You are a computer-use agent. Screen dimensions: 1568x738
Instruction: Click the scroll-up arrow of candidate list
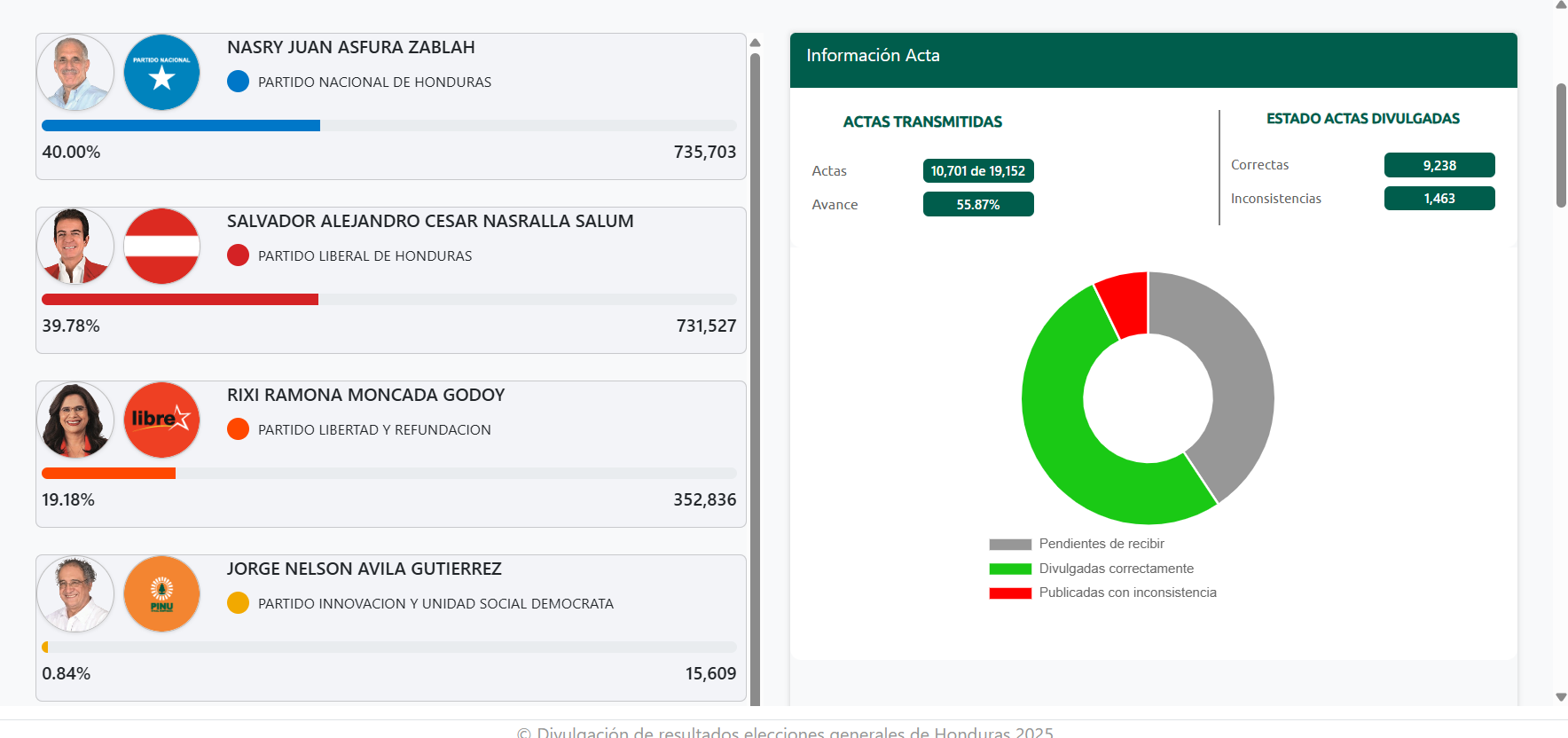(x=756, y=43)
